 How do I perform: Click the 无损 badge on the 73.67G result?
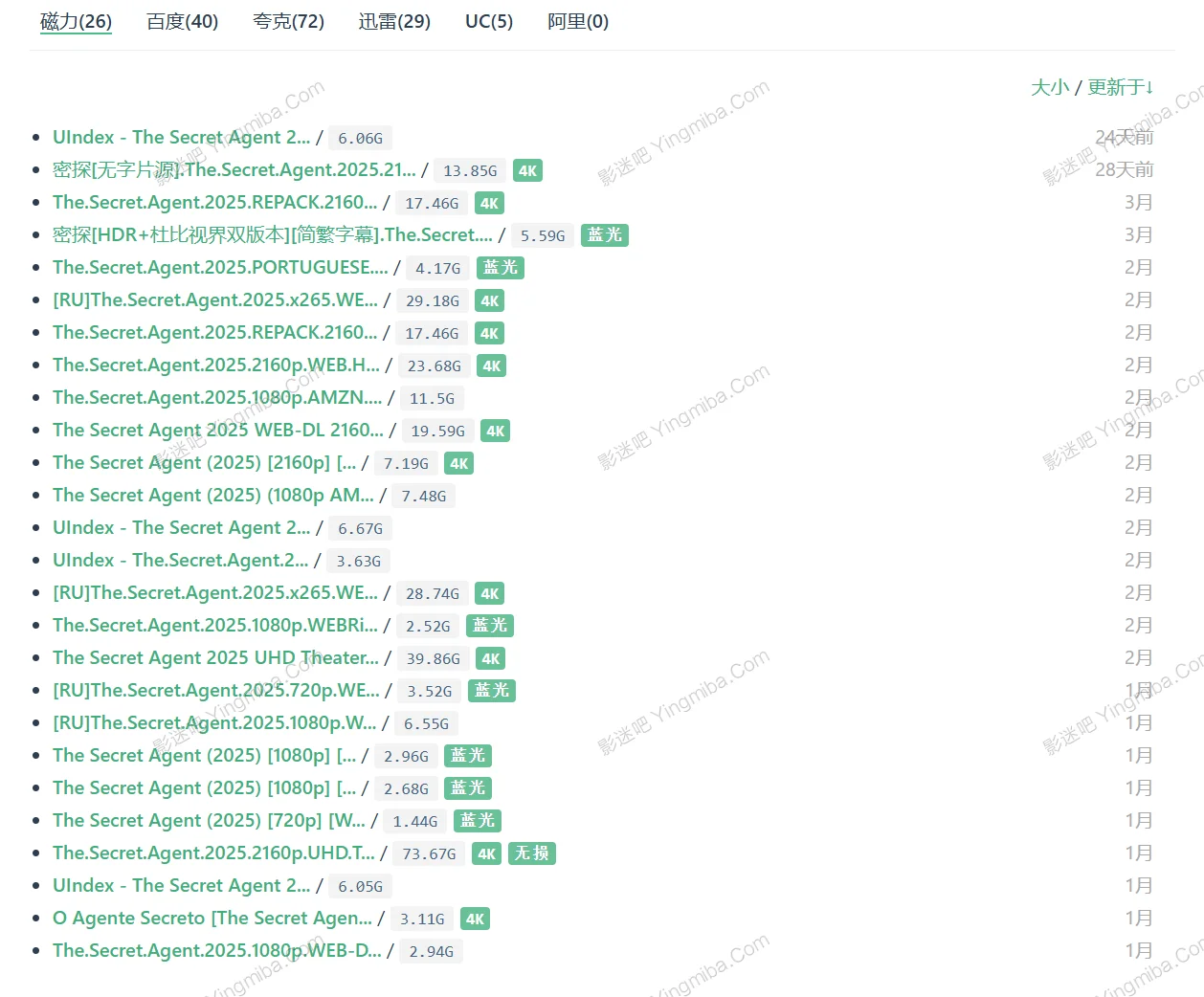[532, 853]
